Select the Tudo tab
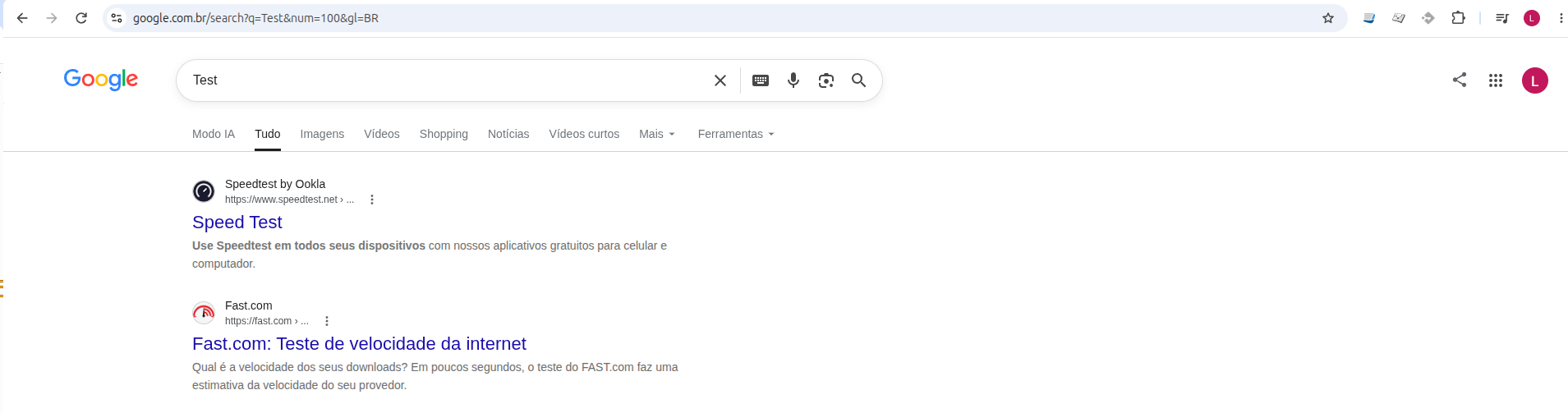Image resolution: width=1568 pixels, height=413 pixels. [268, 134]
